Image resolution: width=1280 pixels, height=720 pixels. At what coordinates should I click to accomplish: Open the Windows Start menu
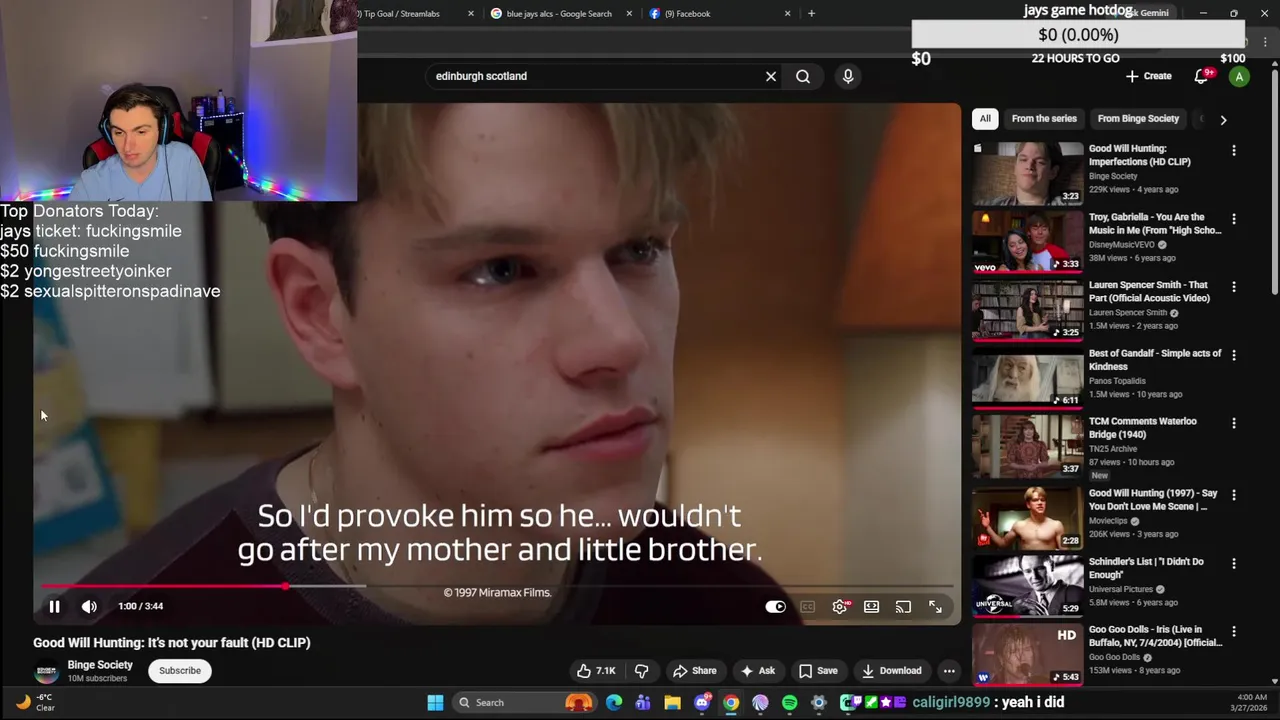(x=435, y=702)
